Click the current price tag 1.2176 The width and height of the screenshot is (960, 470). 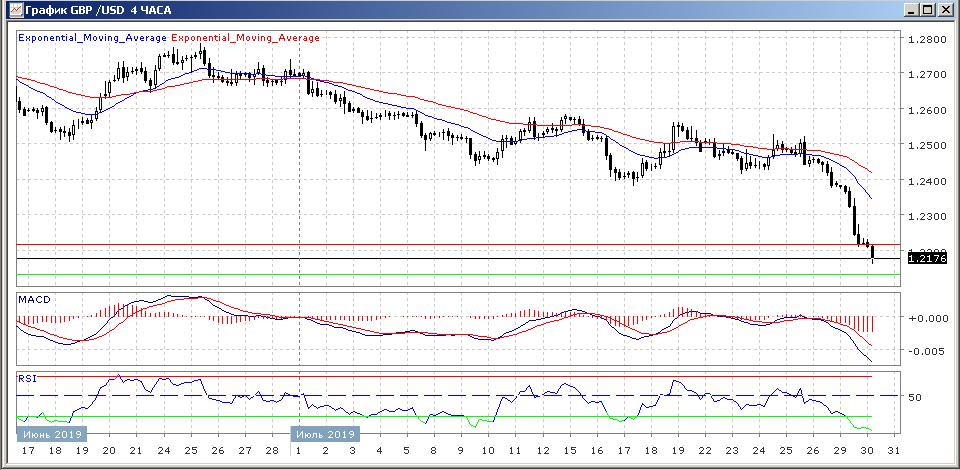[x=926, y=259]
